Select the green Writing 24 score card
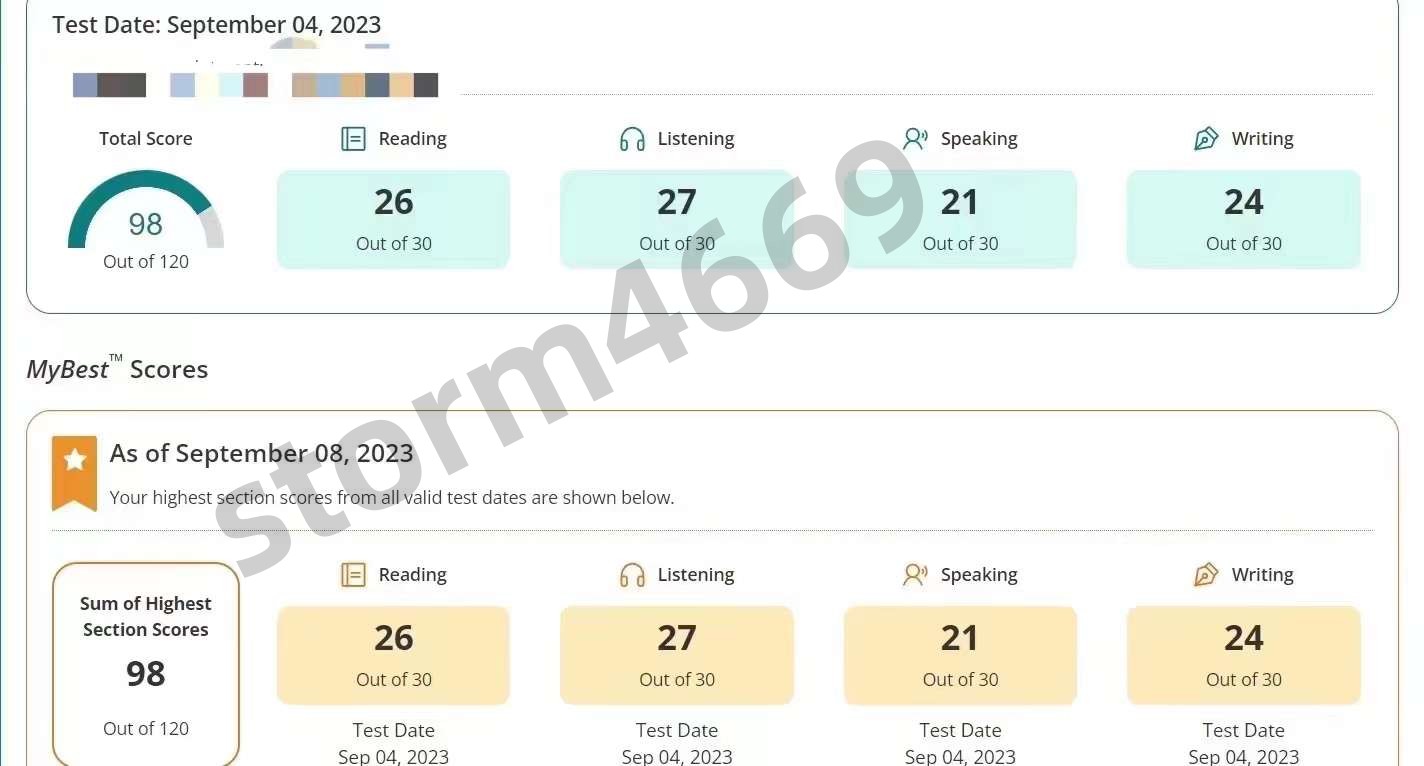1424x766 pixels. coord(1244,219)
